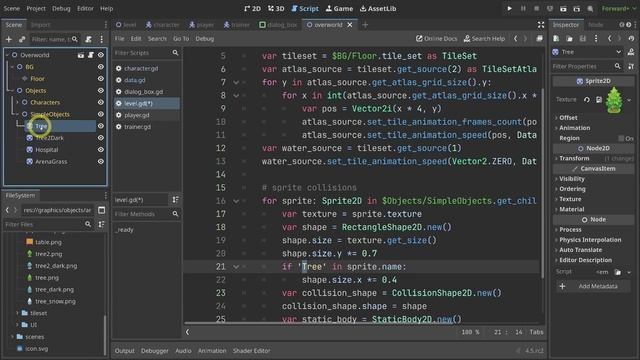This screenshot has width=640, height=360.
Task: Toggle distraction free mode icon
Action: (541, 25)
